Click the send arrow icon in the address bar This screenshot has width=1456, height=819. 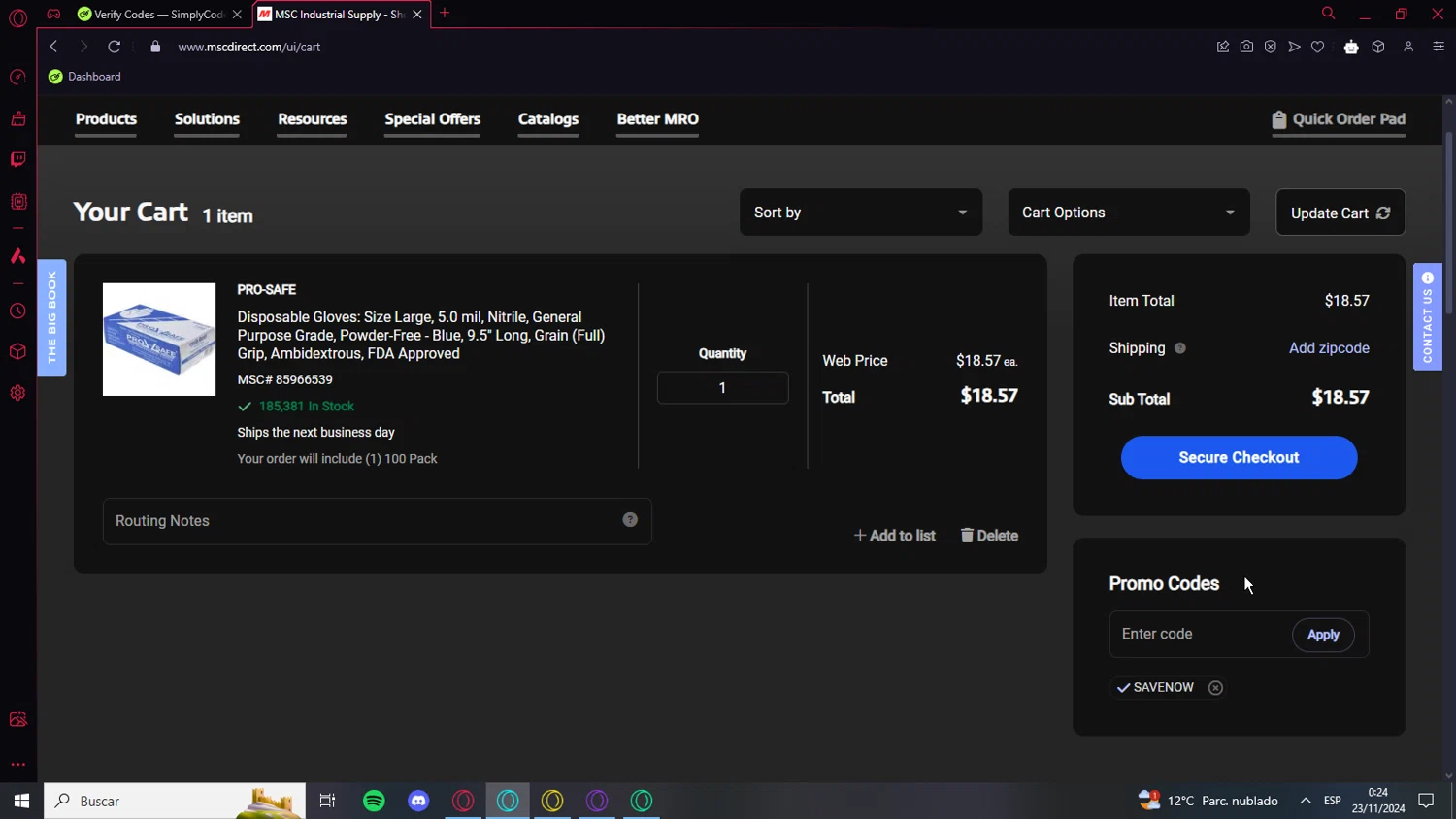(1294, 47)
